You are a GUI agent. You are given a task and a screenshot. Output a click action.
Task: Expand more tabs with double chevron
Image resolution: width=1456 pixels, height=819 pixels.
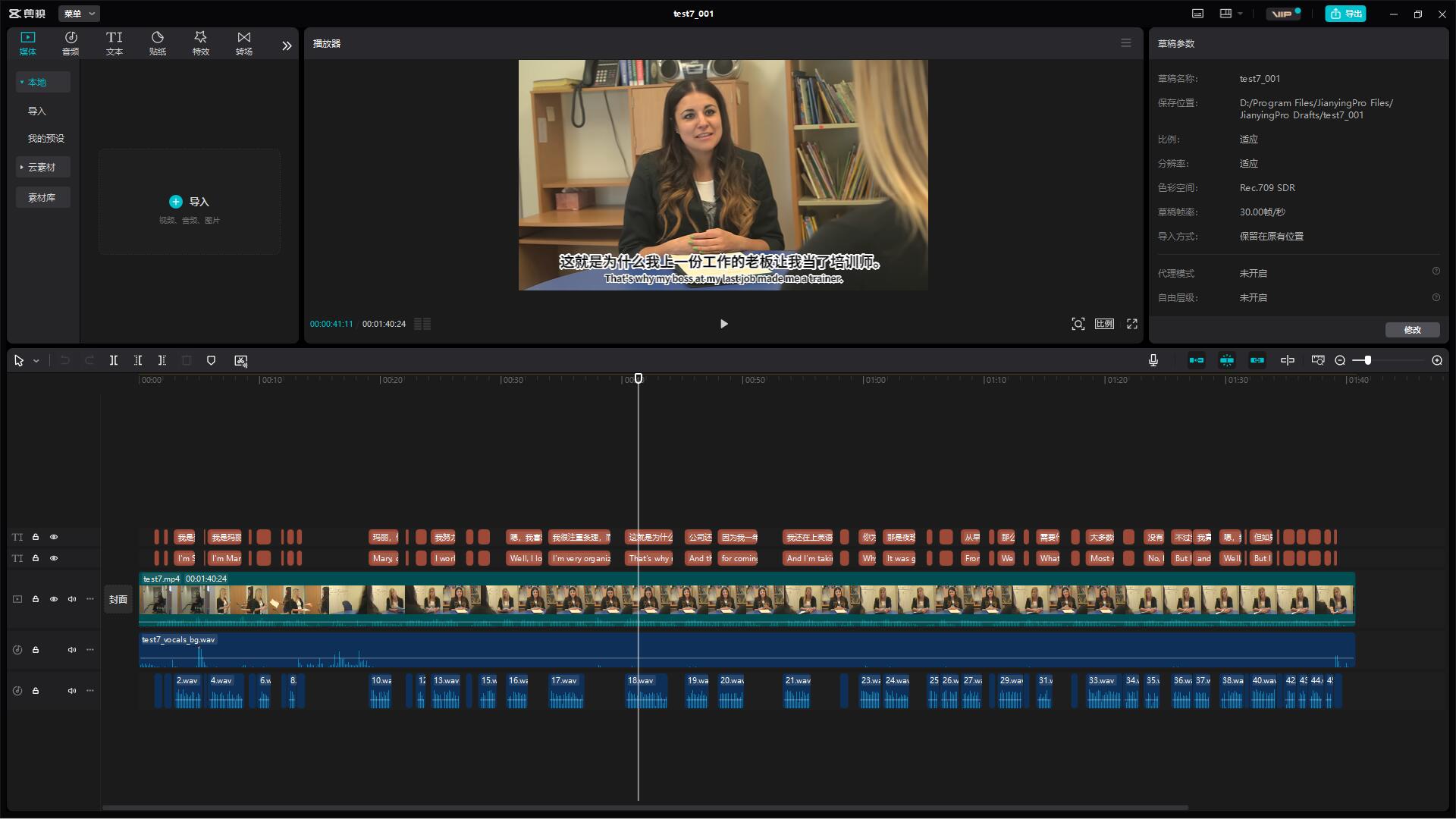pyautogui.click(x=287, y=45)
